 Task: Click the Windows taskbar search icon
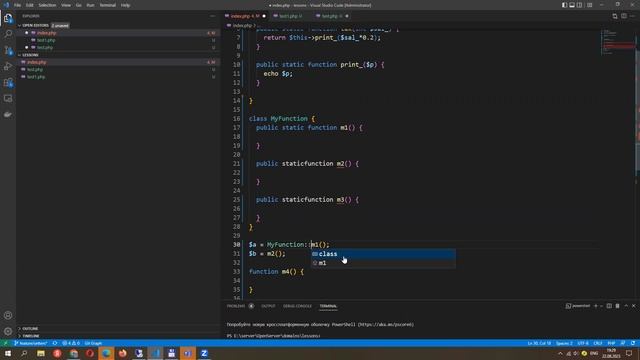[x=24, y=353]
